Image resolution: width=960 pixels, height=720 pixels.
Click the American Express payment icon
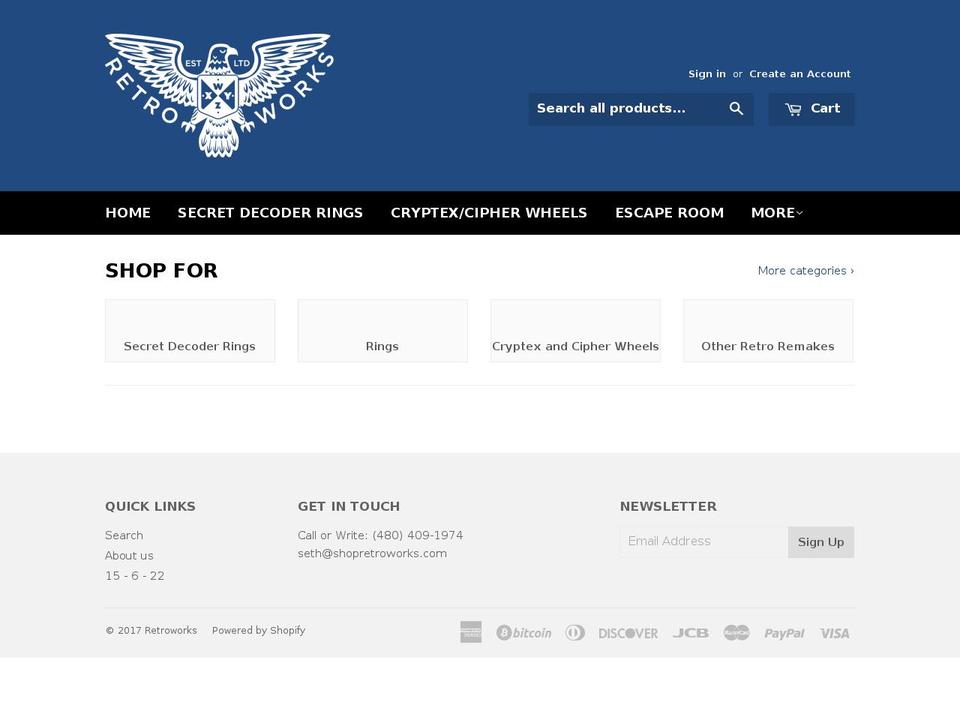pos(470,632)
